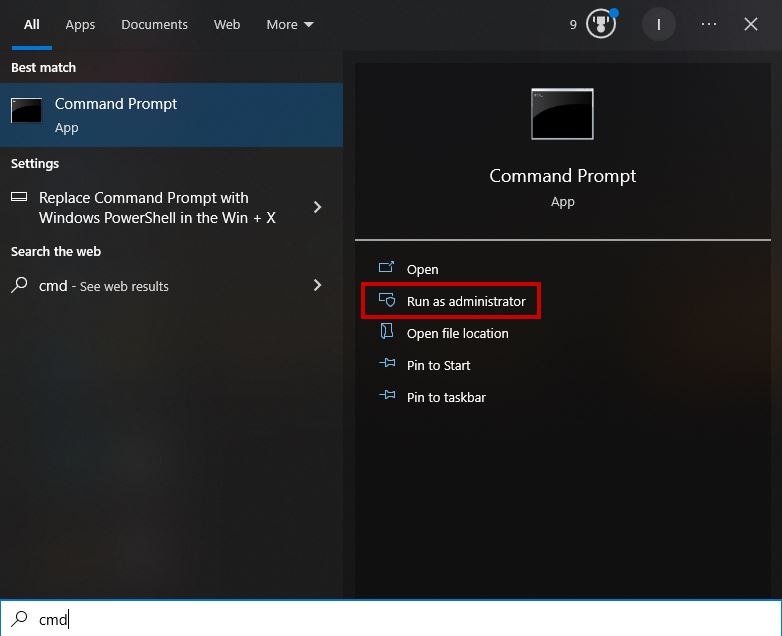
Task: Click the Open action icon
Action: (387, 267)
